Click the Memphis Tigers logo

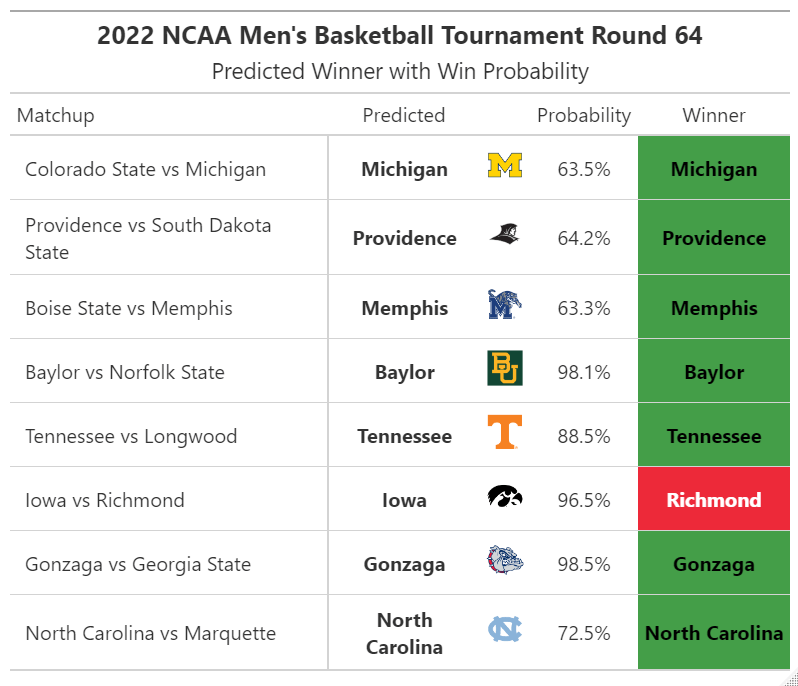click(505, 305)
